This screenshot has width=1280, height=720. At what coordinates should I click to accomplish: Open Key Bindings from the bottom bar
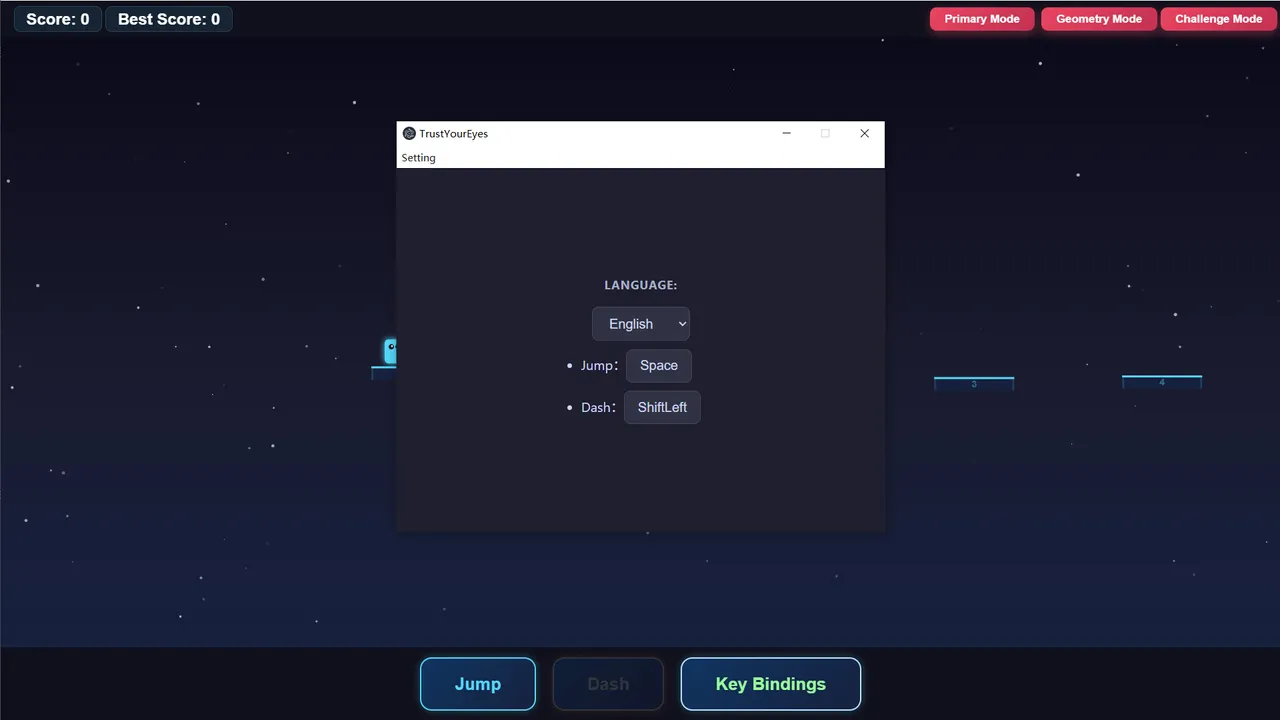[x=771, y=684]
